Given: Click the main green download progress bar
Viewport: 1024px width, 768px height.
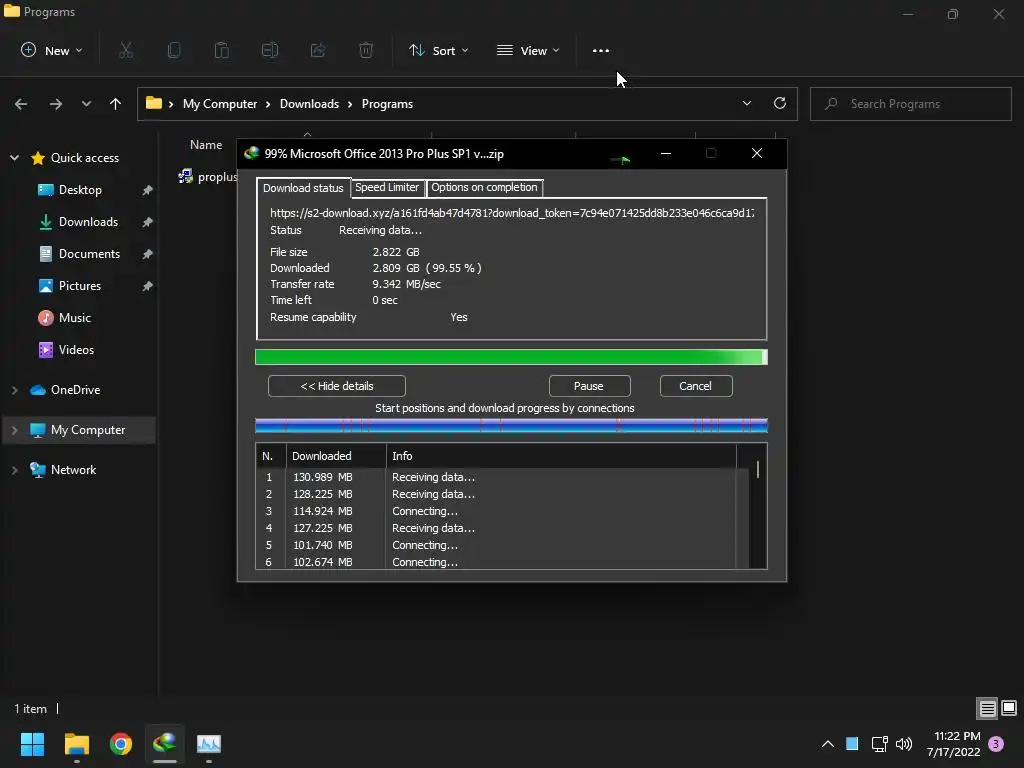Looking at the screenshot, I should (511, 357).
